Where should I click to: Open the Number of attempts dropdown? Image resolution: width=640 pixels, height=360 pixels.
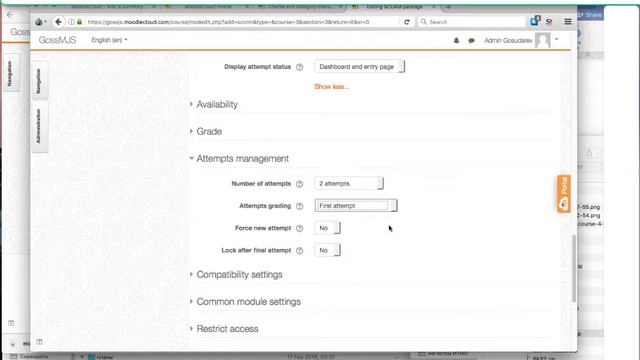[x=349, y=184]
